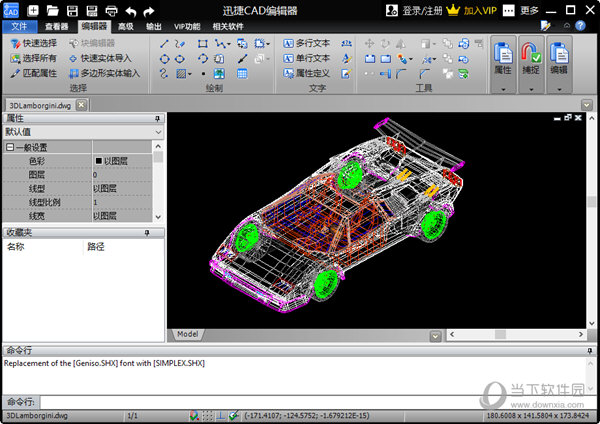Open a file with the folder icon
The height and width of the screenshot is (424, 600).
click(x=52, y=10)
